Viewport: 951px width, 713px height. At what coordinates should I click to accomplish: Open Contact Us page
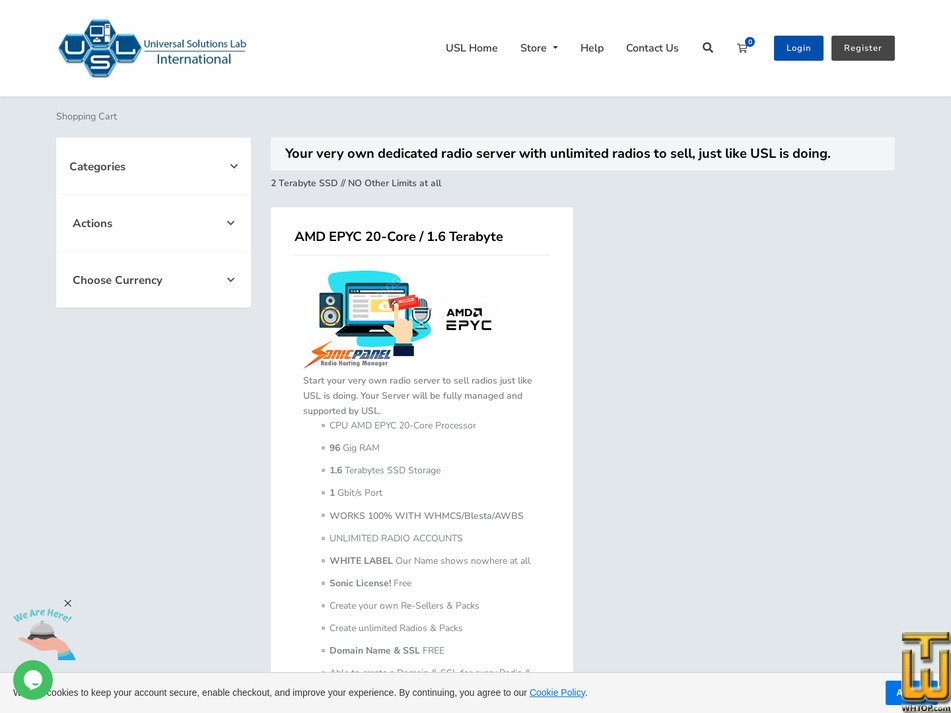[x=652, y=48]
